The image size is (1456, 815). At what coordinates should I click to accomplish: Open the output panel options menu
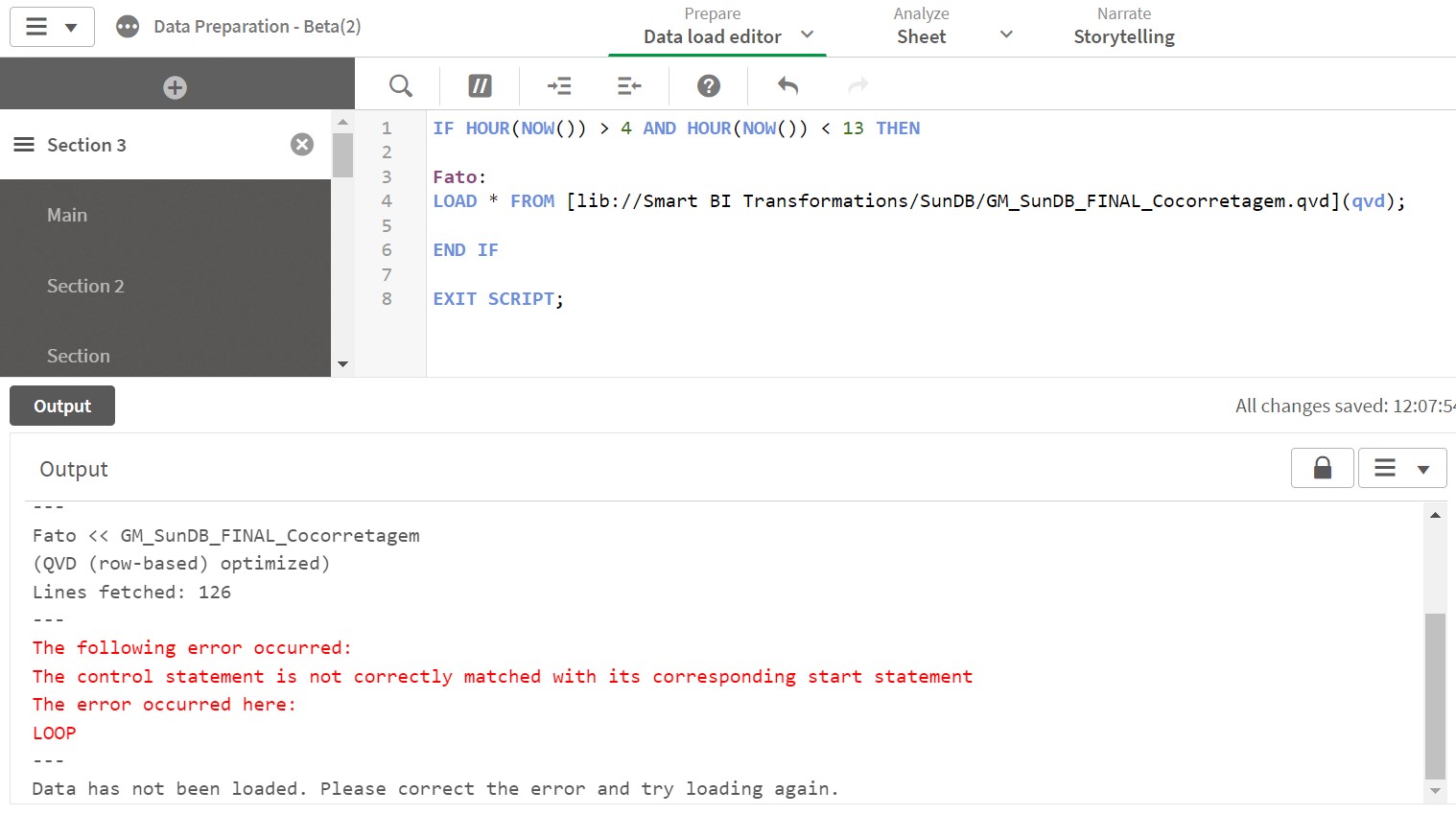coord(1402,468)
